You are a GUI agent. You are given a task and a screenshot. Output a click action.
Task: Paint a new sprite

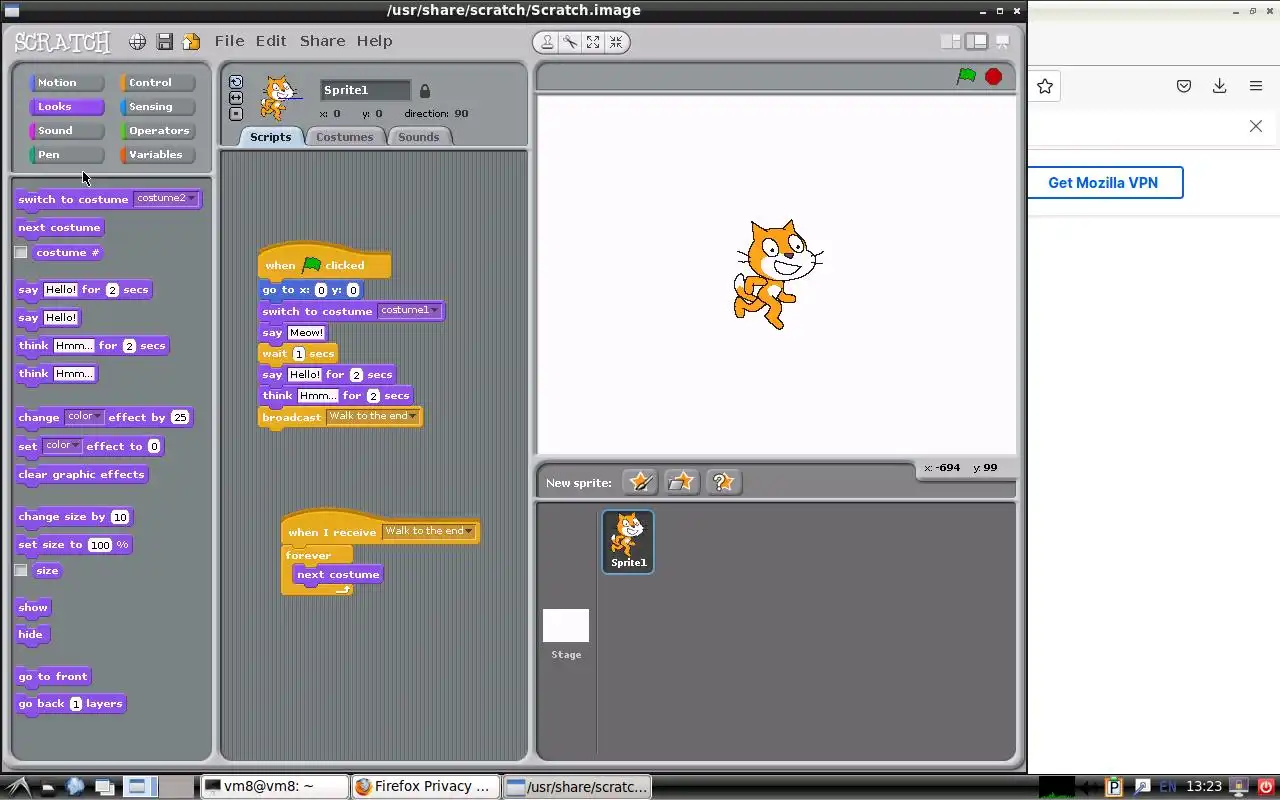pos(640,482)
